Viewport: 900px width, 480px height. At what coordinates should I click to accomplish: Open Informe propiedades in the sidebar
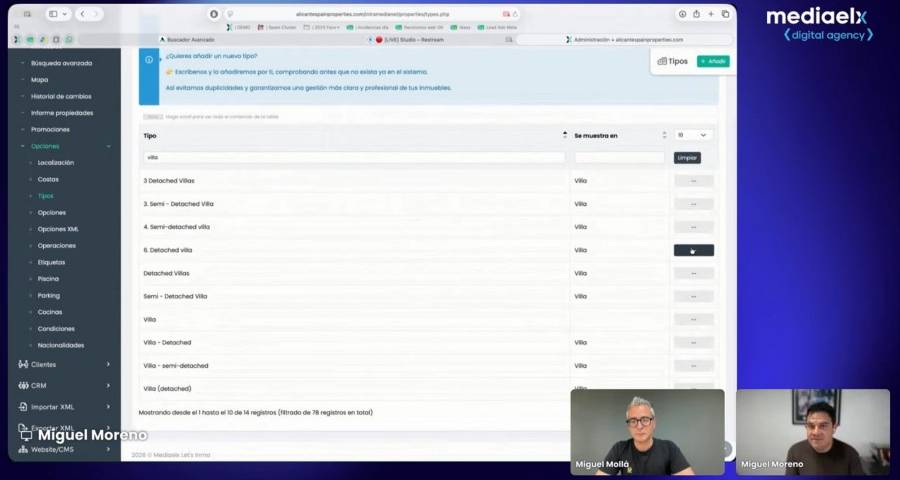62,113
